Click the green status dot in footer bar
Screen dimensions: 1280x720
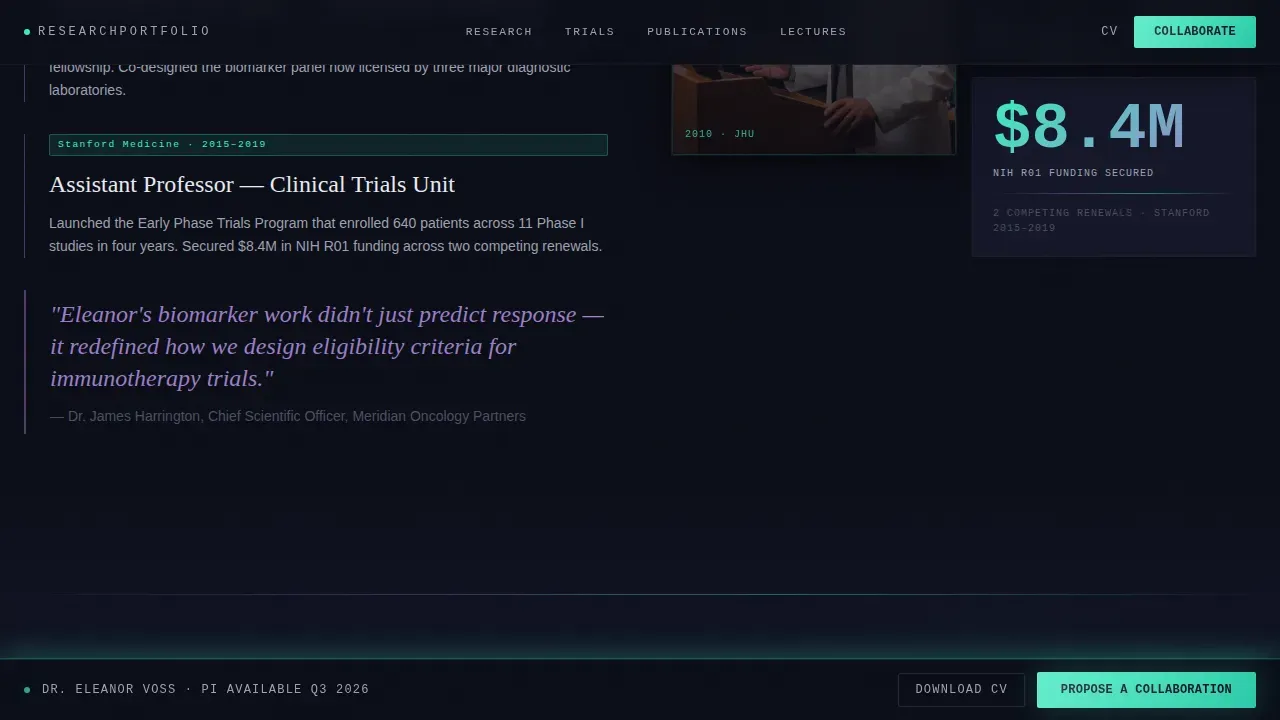coord(27,690)
